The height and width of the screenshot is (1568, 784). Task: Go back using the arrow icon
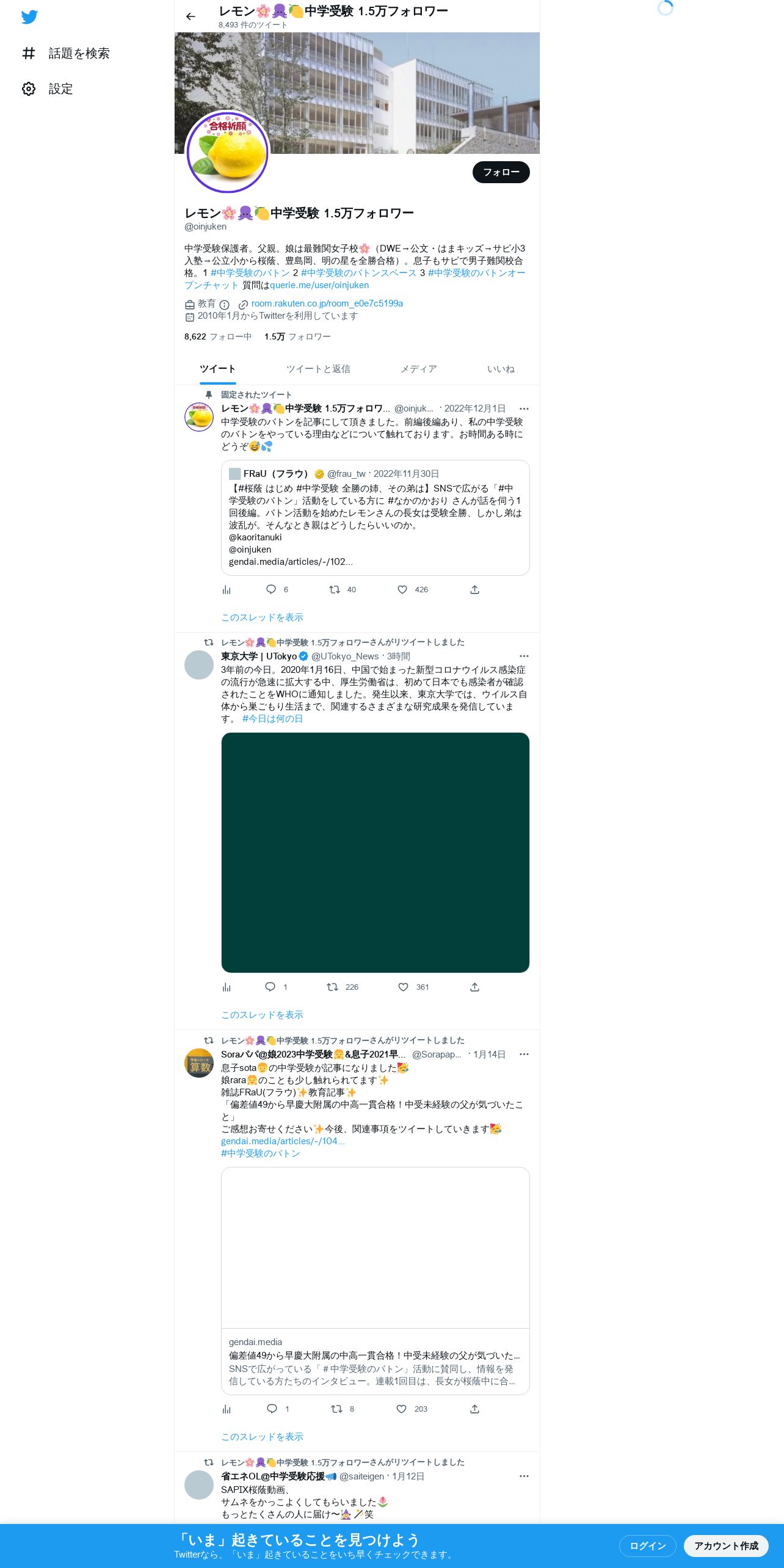point(191,16)
